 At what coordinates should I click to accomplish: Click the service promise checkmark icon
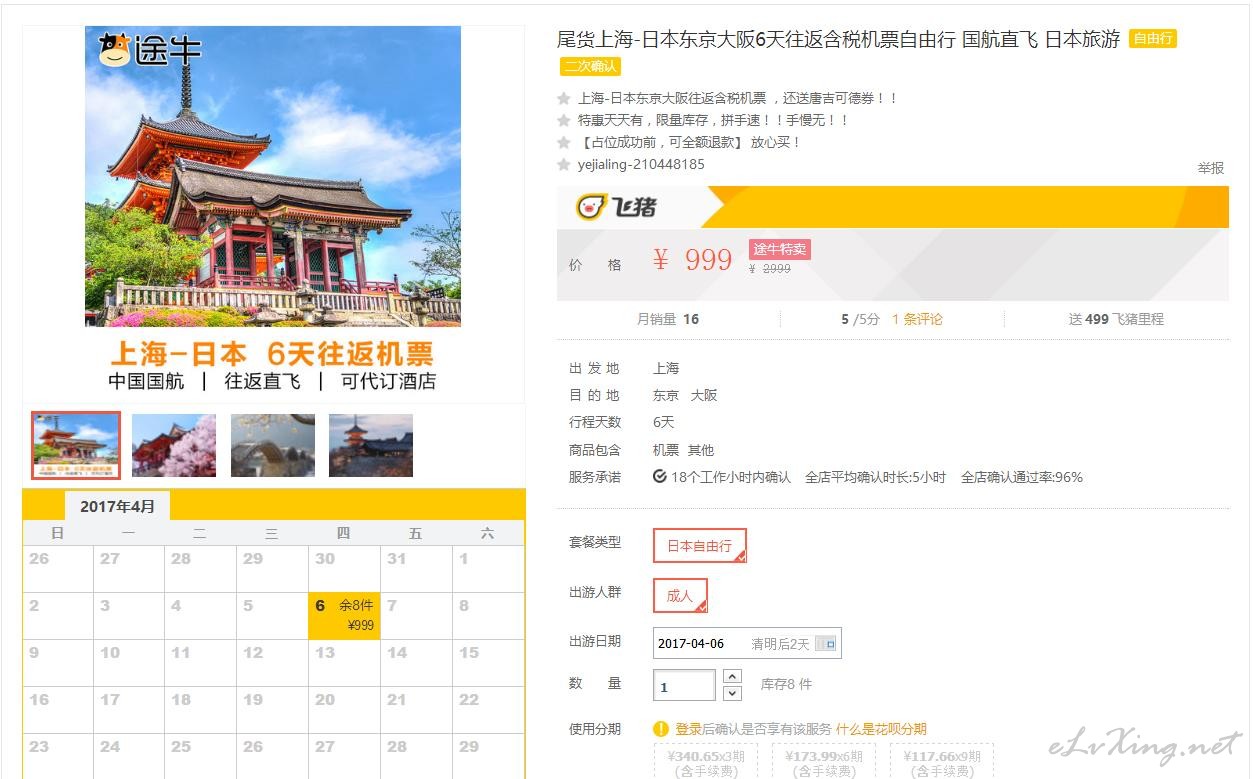coord(659,476)
